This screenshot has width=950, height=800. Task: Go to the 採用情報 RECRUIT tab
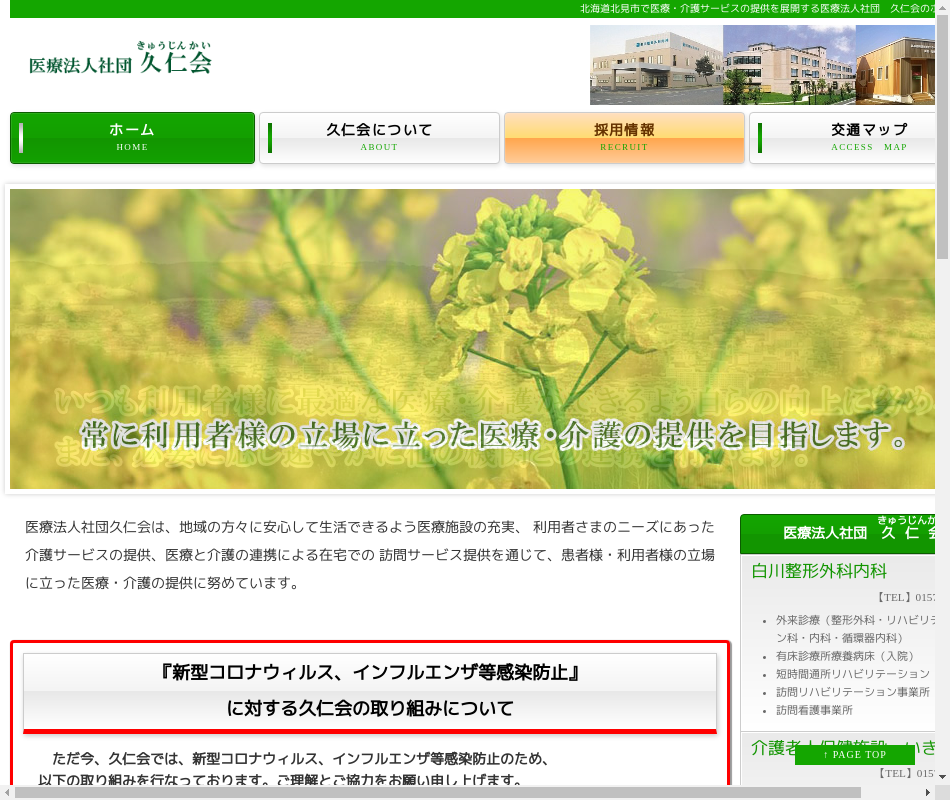[x=624, y=138]
